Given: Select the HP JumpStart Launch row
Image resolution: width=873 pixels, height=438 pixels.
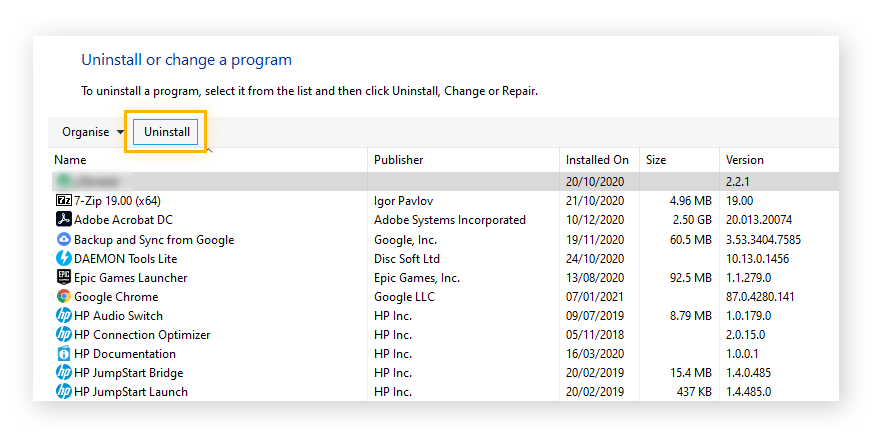Looking at the screenshot, I should (130, 392).
